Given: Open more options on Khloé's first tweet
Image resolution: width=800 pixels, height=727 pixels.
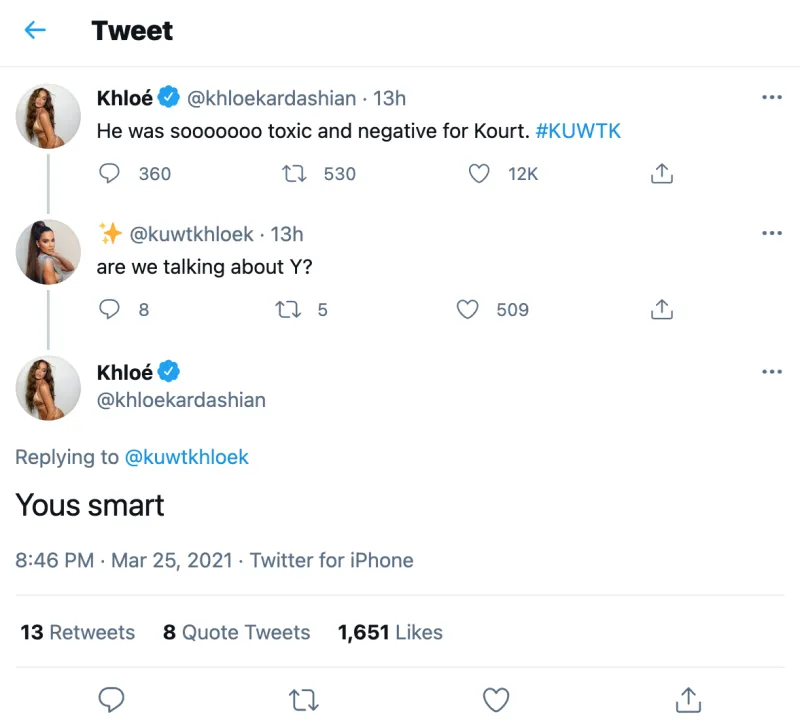Looking at the screenshot, I should pyautogui.click(x=772, y=97).
